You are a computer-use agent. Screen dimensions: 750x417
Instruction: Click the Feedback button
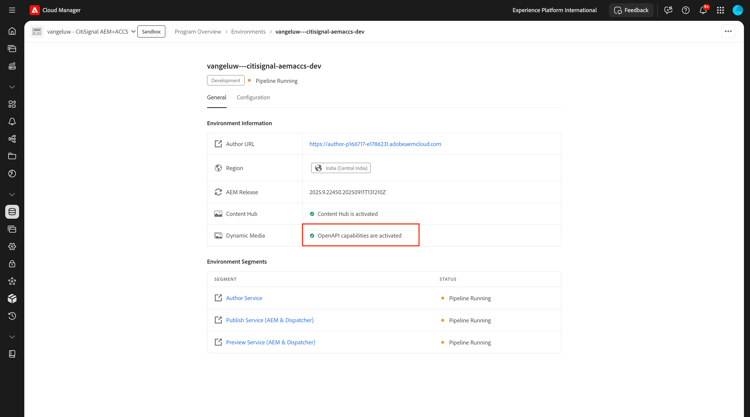point(631,10)
